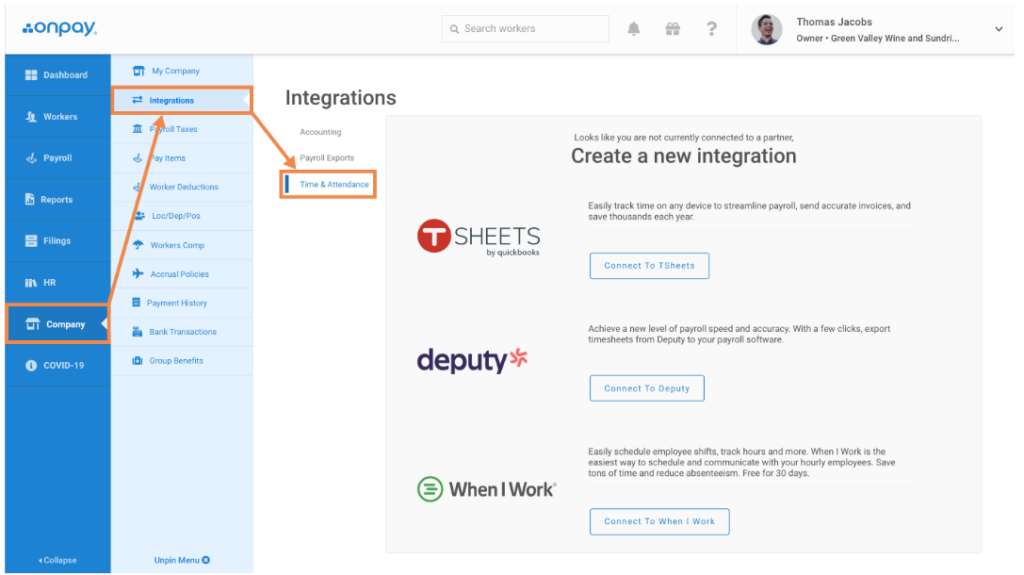The width and height of the screenshot is (1024, 575).
Task: Expand the user account dropdown arrow
Action: point(999,29)
